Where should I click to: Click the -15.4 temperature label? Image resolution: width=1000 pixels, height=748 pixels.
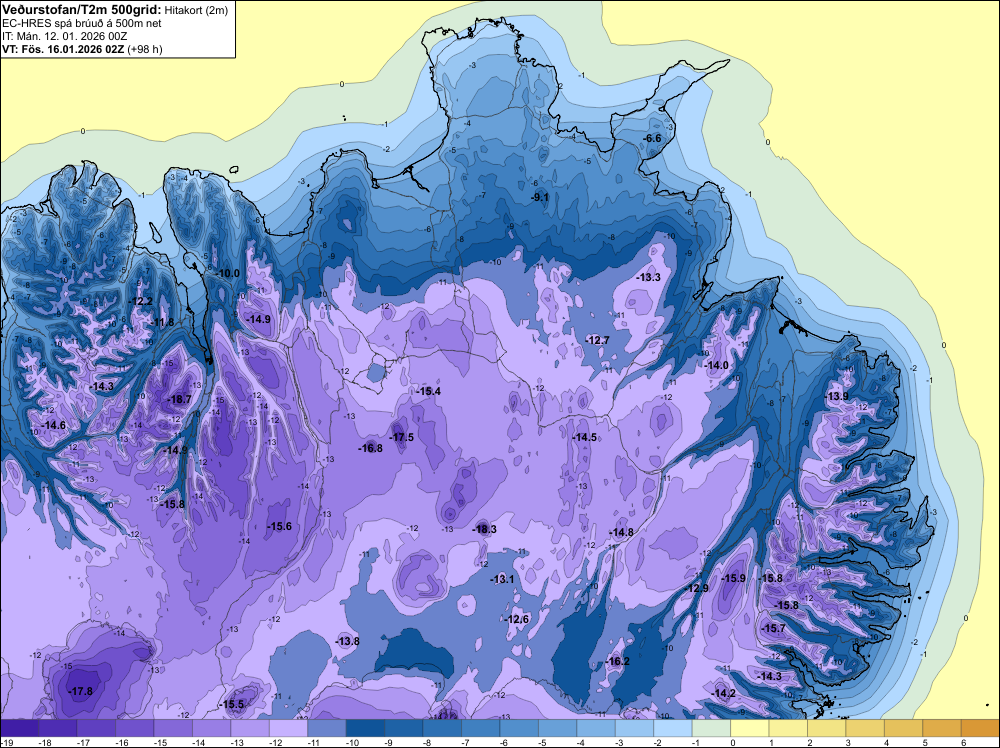coord(429,391)
